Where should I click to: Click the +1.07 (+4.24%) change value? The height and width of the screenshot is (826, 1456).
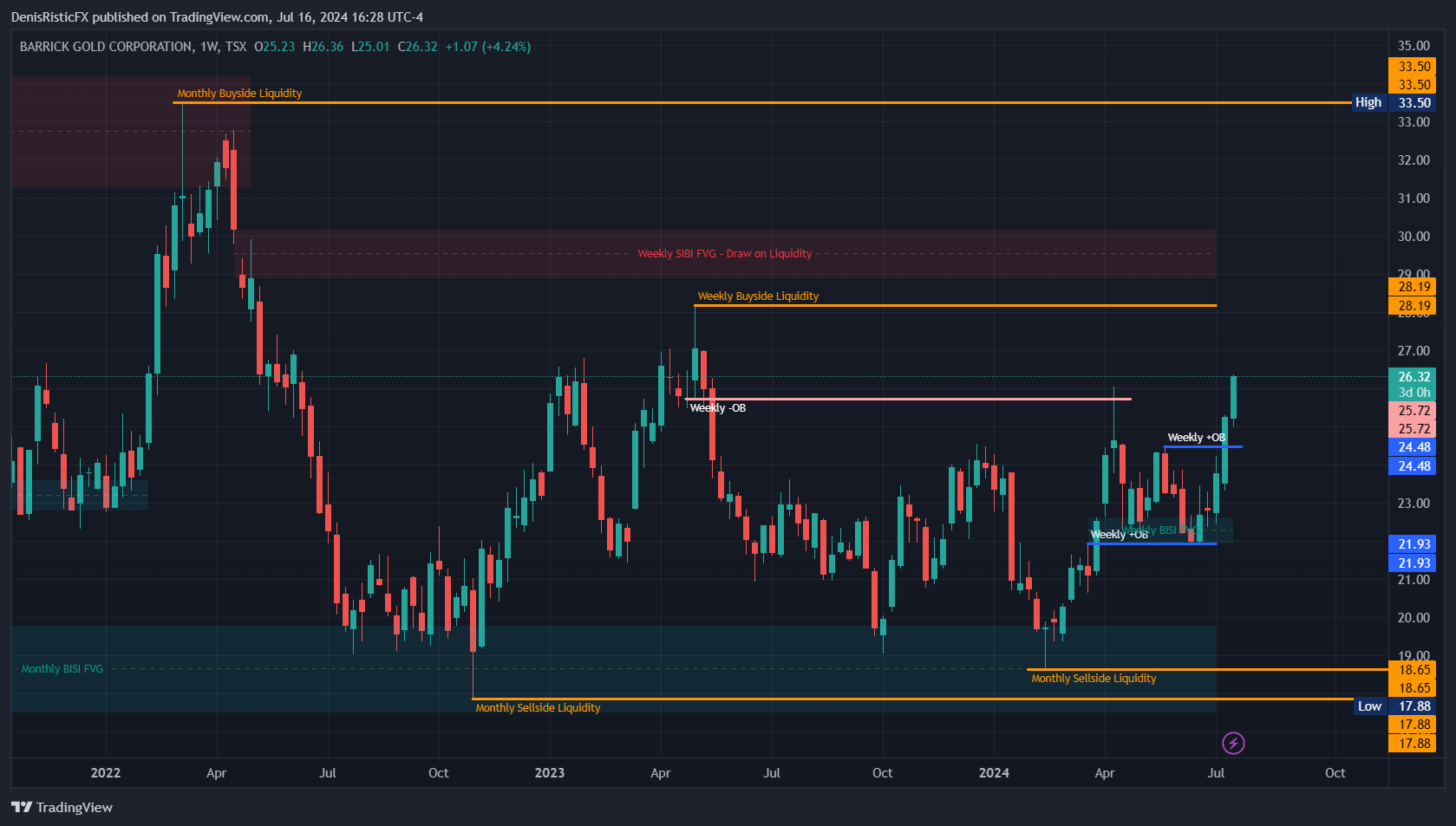tap(488, 47)
